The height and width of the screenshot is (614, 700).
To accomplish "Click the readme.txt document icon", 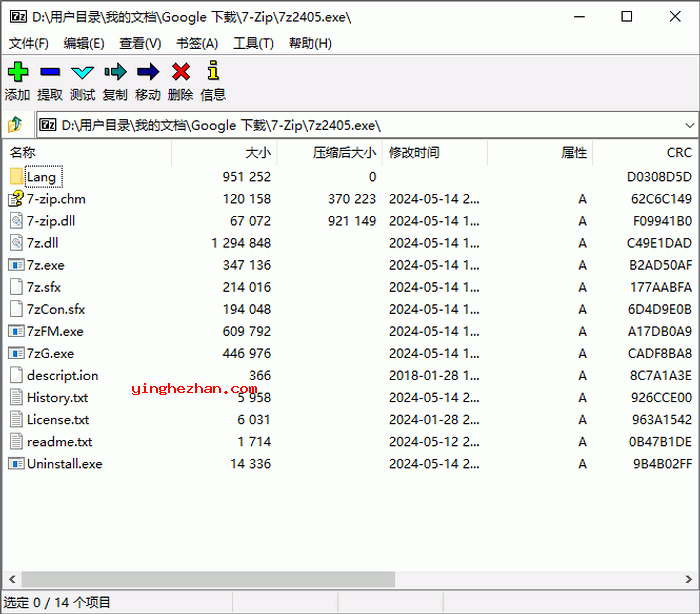I will (16, 442).
